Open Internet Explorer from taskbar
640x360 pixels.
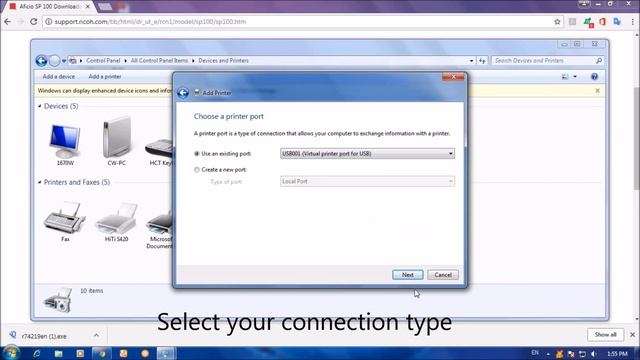point(37,353)
